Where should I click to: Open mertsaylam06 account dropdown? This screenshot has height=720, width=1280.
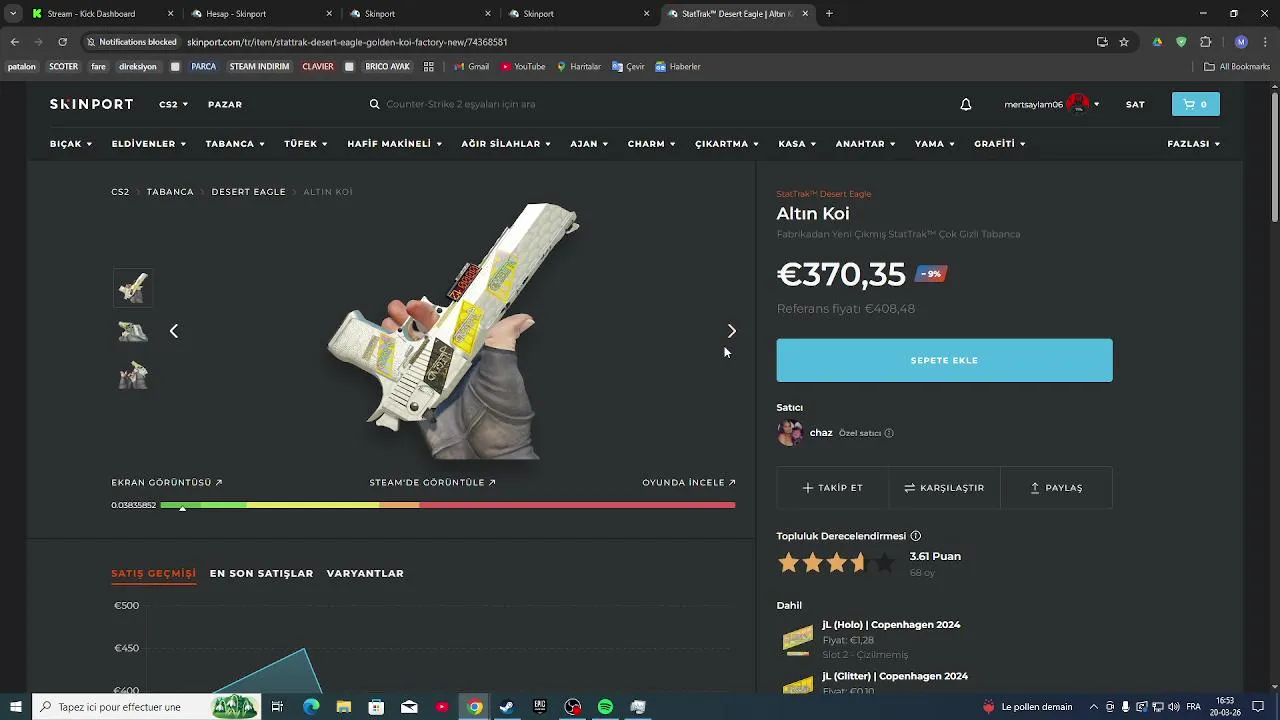pyautogui.click(x=1052, y=104)
